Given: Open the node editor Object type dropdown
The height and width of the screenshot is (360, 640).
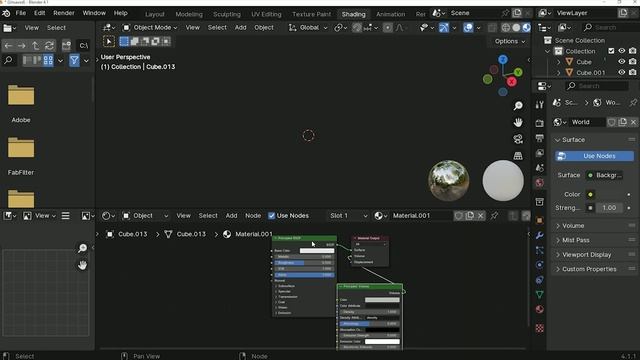Looking at the screenshot, I should [x=146, y=216].
